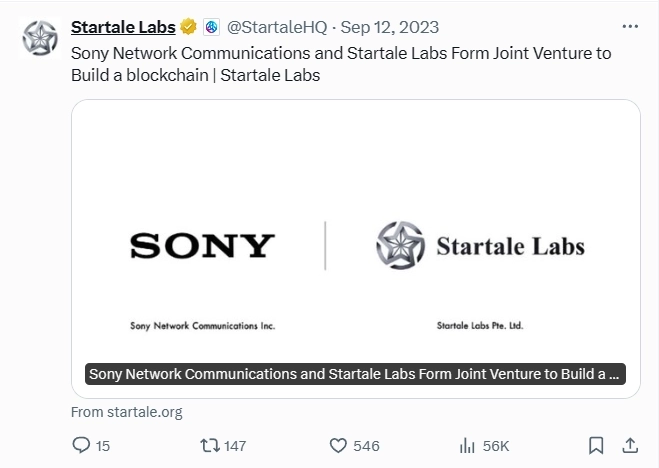Open the reply comment icon
The height and width of the screenshot is (468, 659).
click(x=82, y=445)
